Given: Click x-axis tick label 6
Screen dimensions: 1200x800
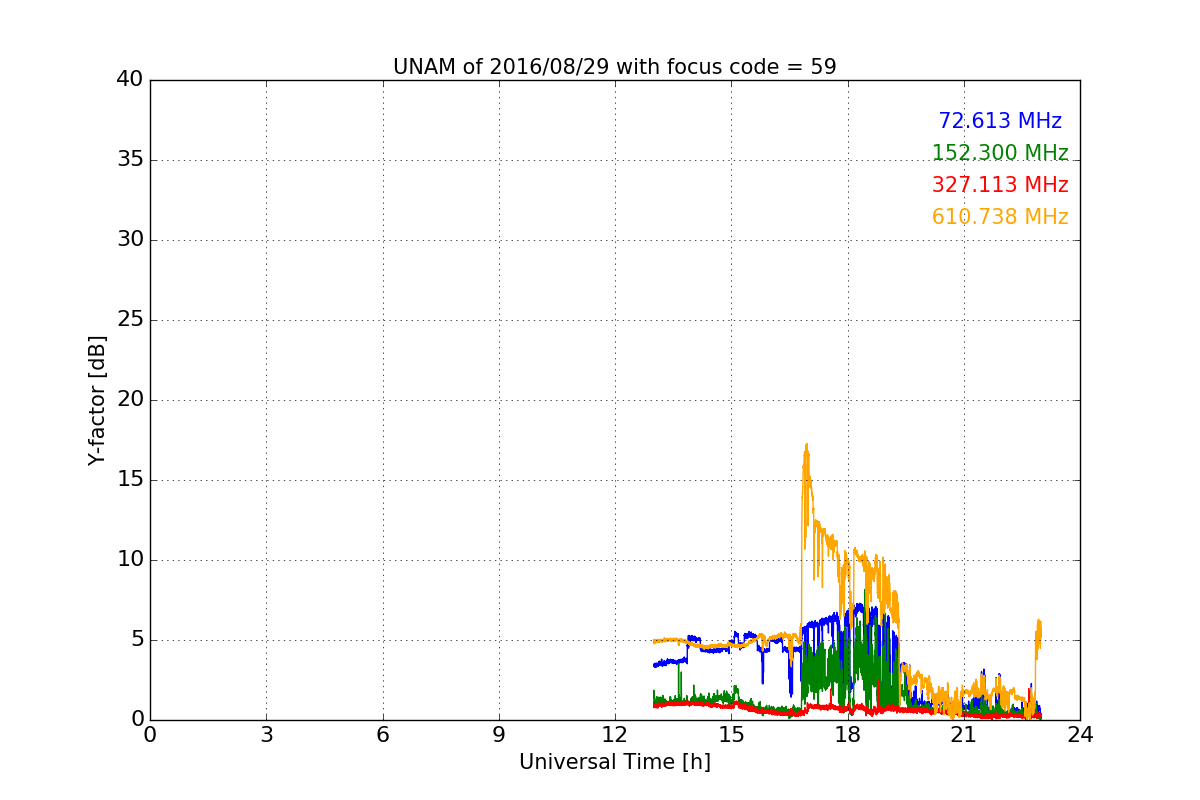Looking at the screenshot, I should coord(382,735).
